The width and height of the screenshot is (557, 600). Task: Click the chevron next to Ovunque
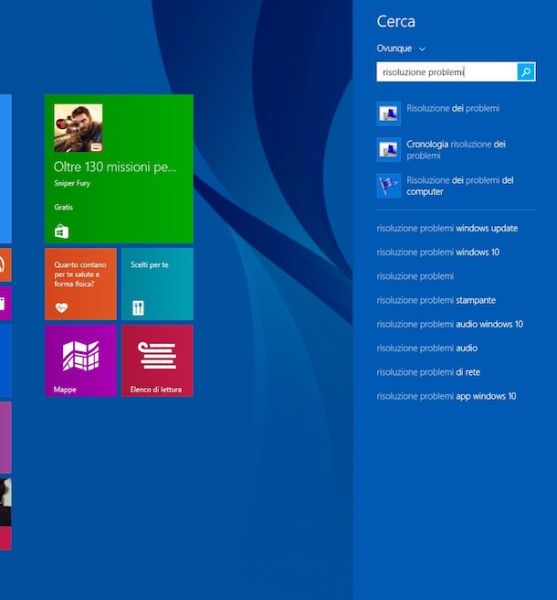422,49
